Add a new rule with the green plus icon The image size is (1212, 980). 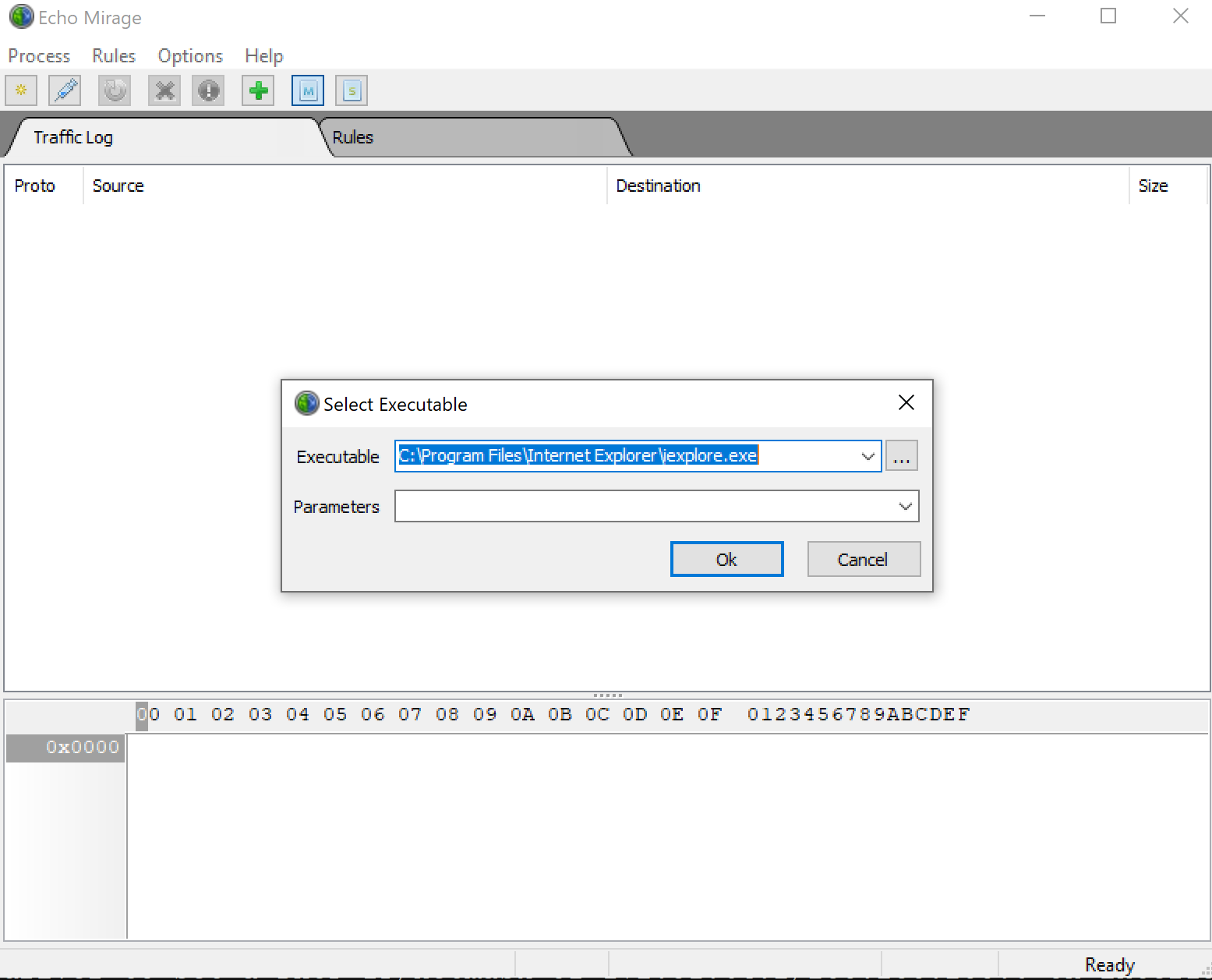pyautogui.click(x=257, y=90)
